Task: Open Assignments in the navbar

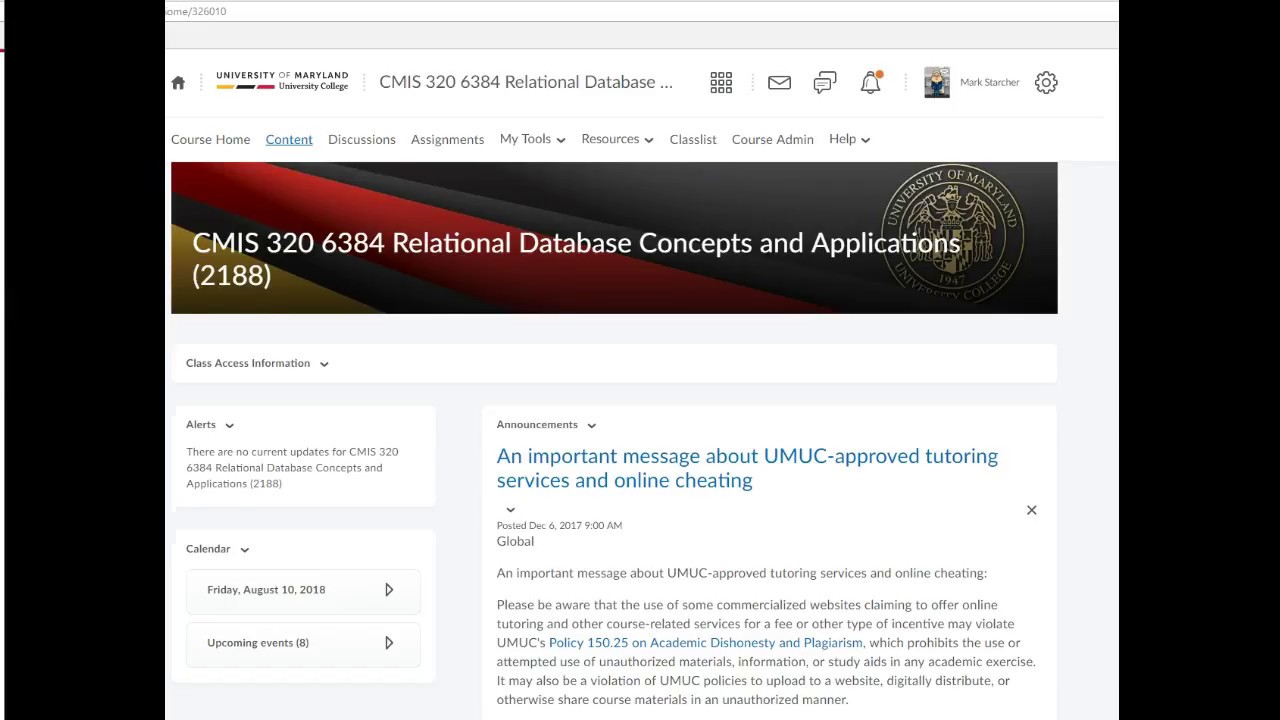Action: point(447,139)
